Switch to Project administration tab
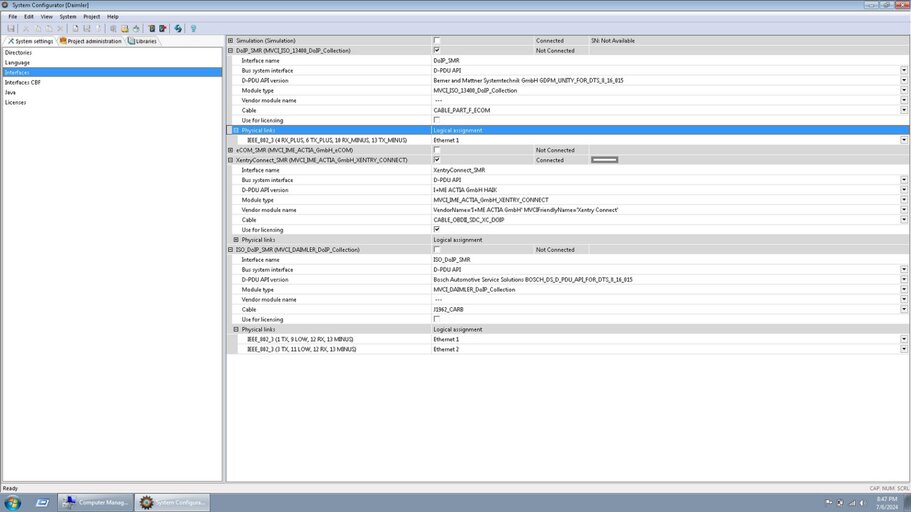The image size is (911, 512). click(93, 41)
